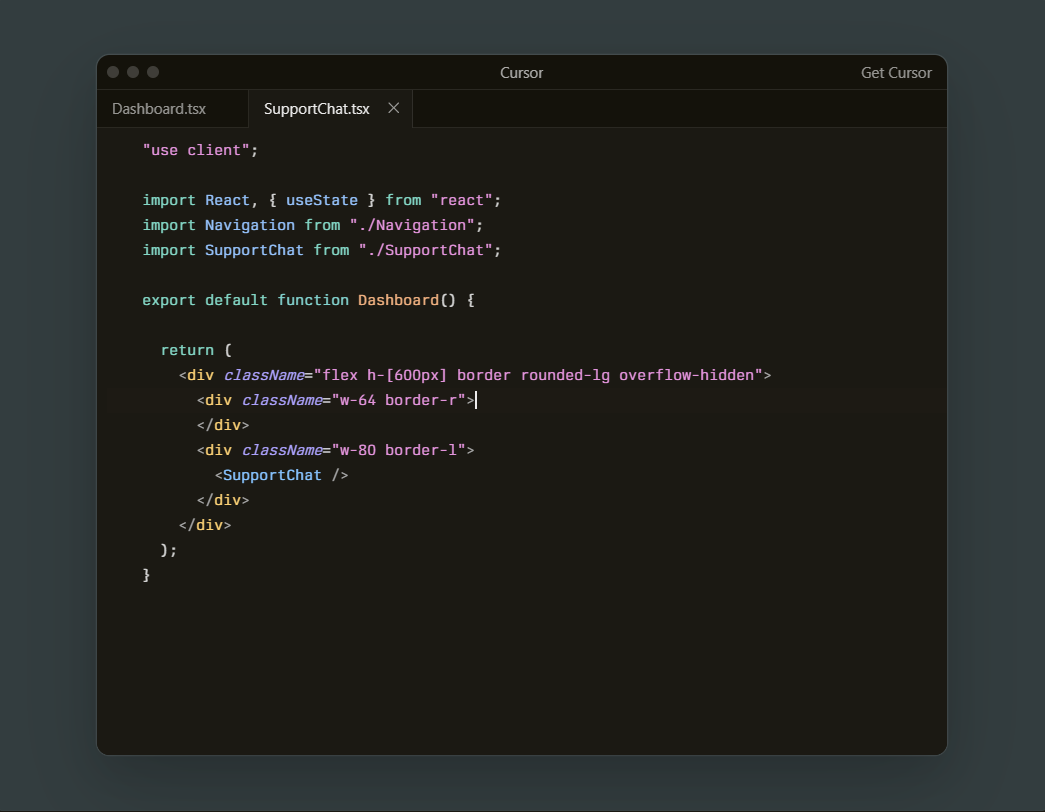Select the SupportChat JSX component tag
Image resolution: width=1045 pixels, height=812 pixels.
(281, 474)
